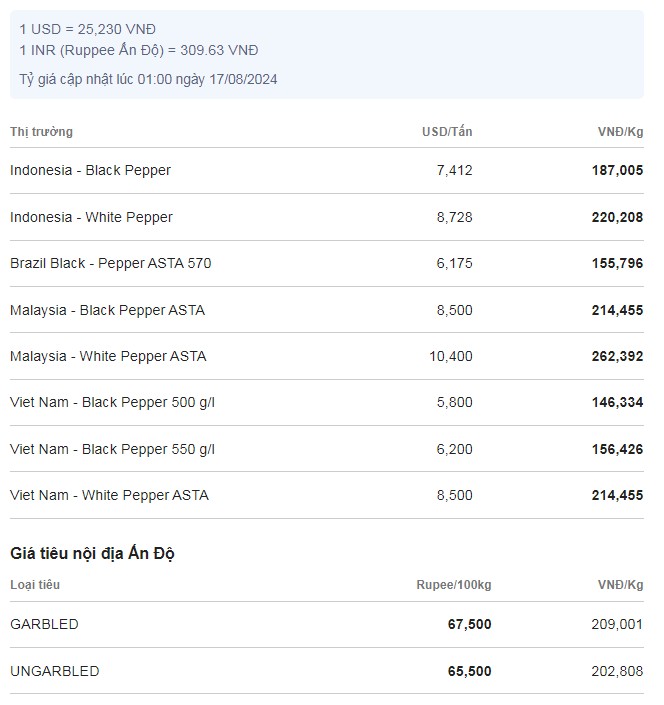Click the Thị trường column header

41,132
